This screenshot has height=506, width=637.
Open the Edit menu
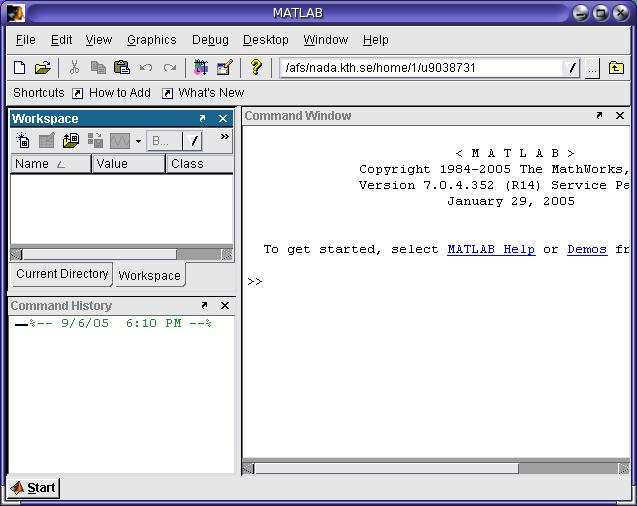click(61, 40)
